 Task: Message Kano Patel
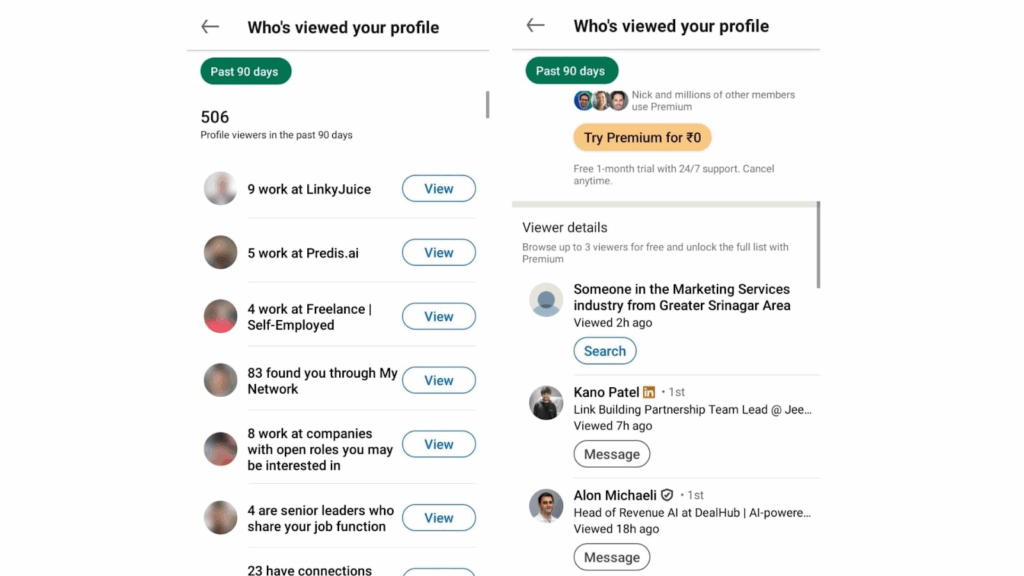tap(611, 454)
